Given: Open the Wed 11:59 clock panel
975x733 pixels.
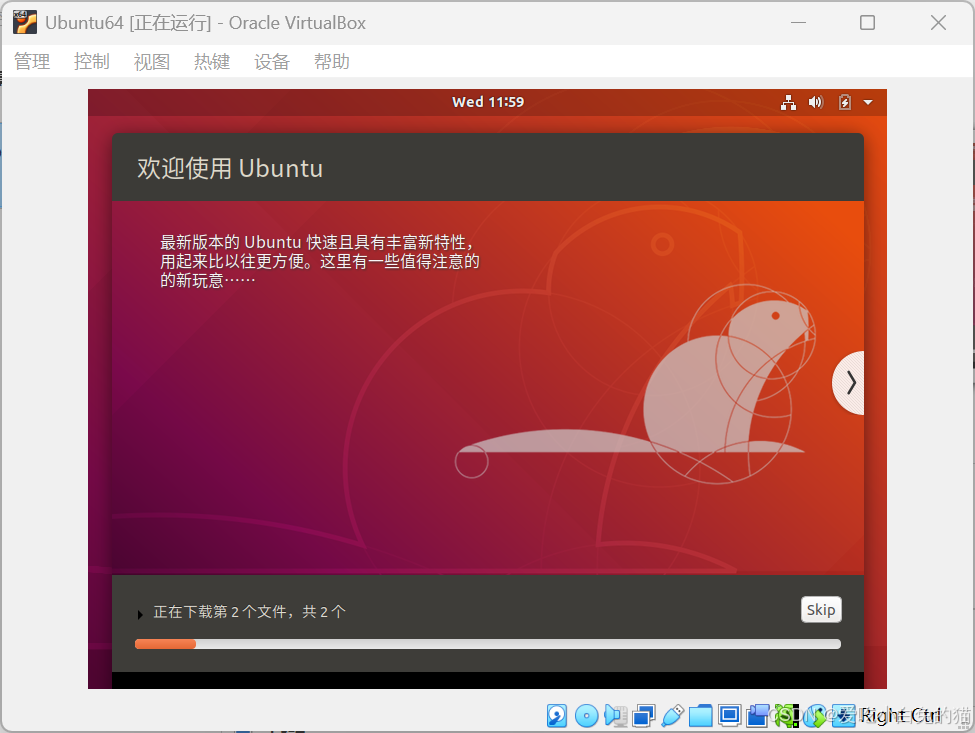Looking at the screenshot, I should 488,102.
